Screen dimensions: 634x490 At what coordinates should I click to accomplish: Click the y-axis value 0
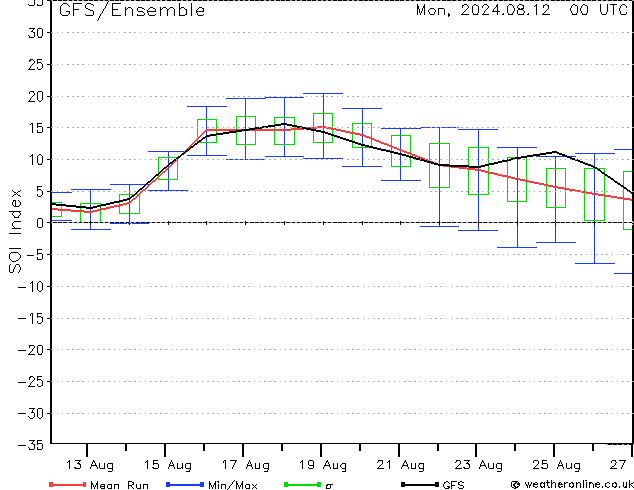[40, 223]
